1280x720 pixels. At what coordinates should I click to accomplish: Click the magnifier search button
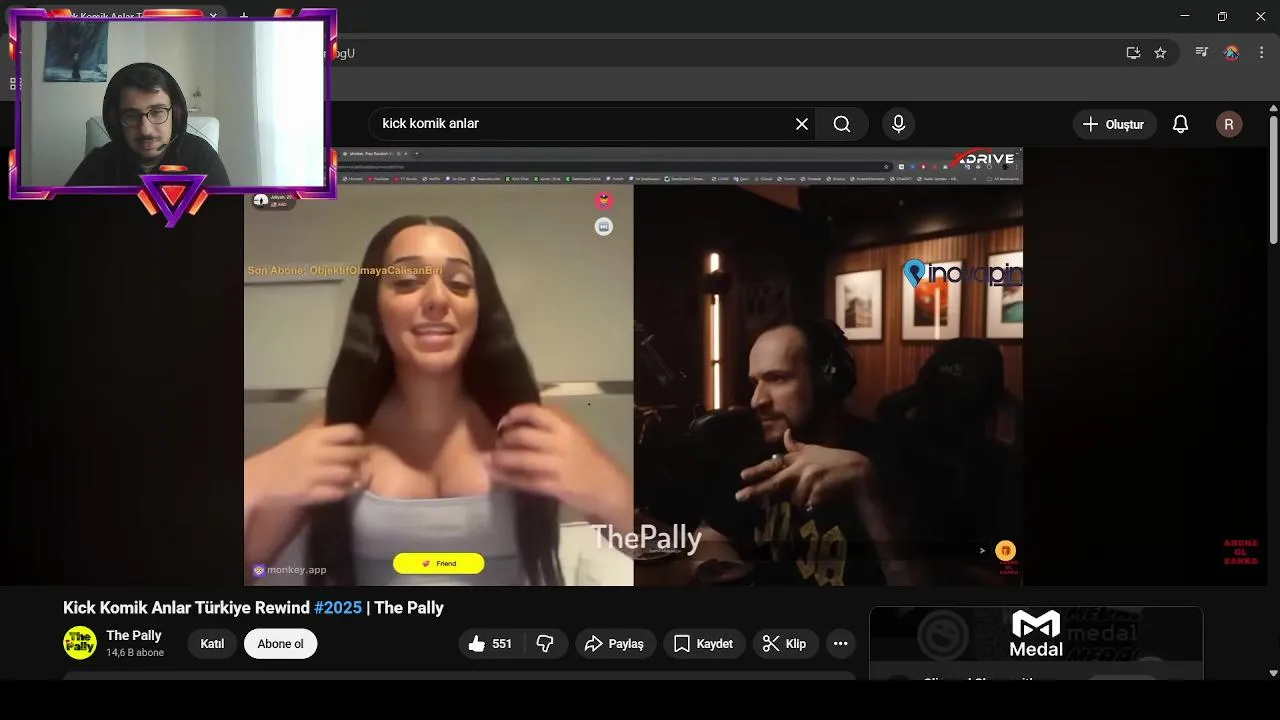842,124
